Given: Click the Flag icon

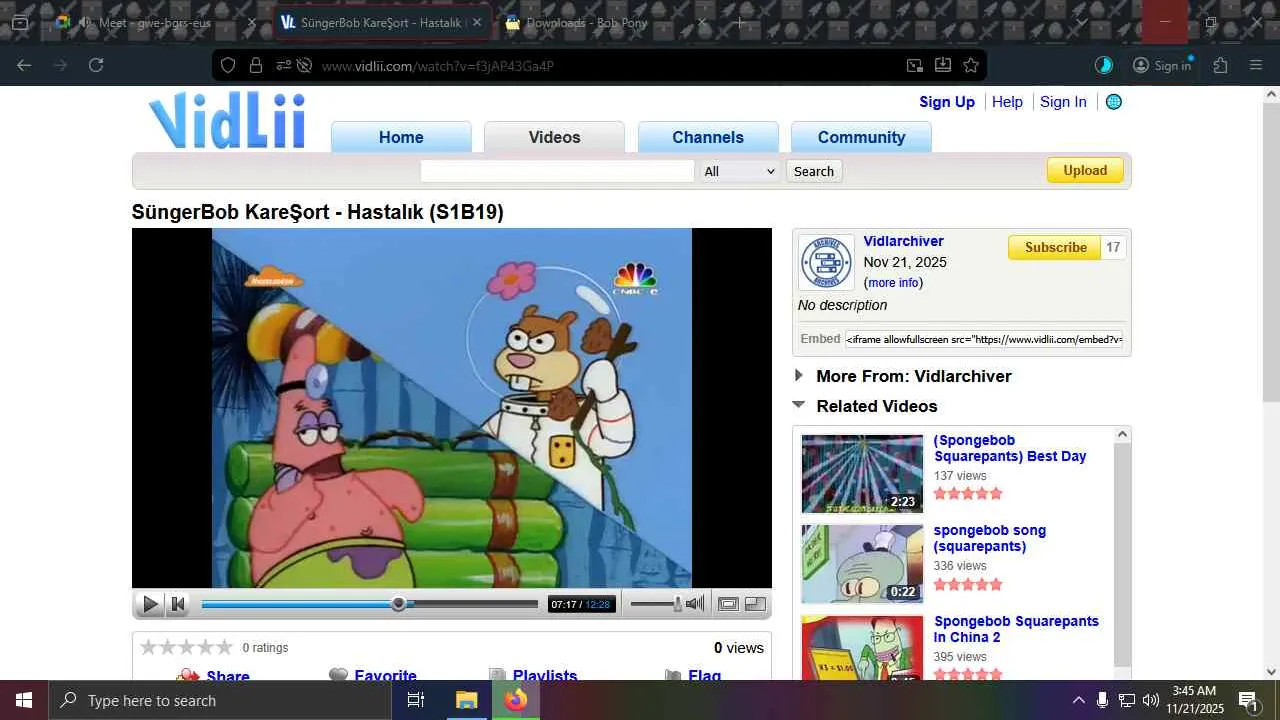Looking at the screenshot, I should pyautogui.click(x=673, y=676).
